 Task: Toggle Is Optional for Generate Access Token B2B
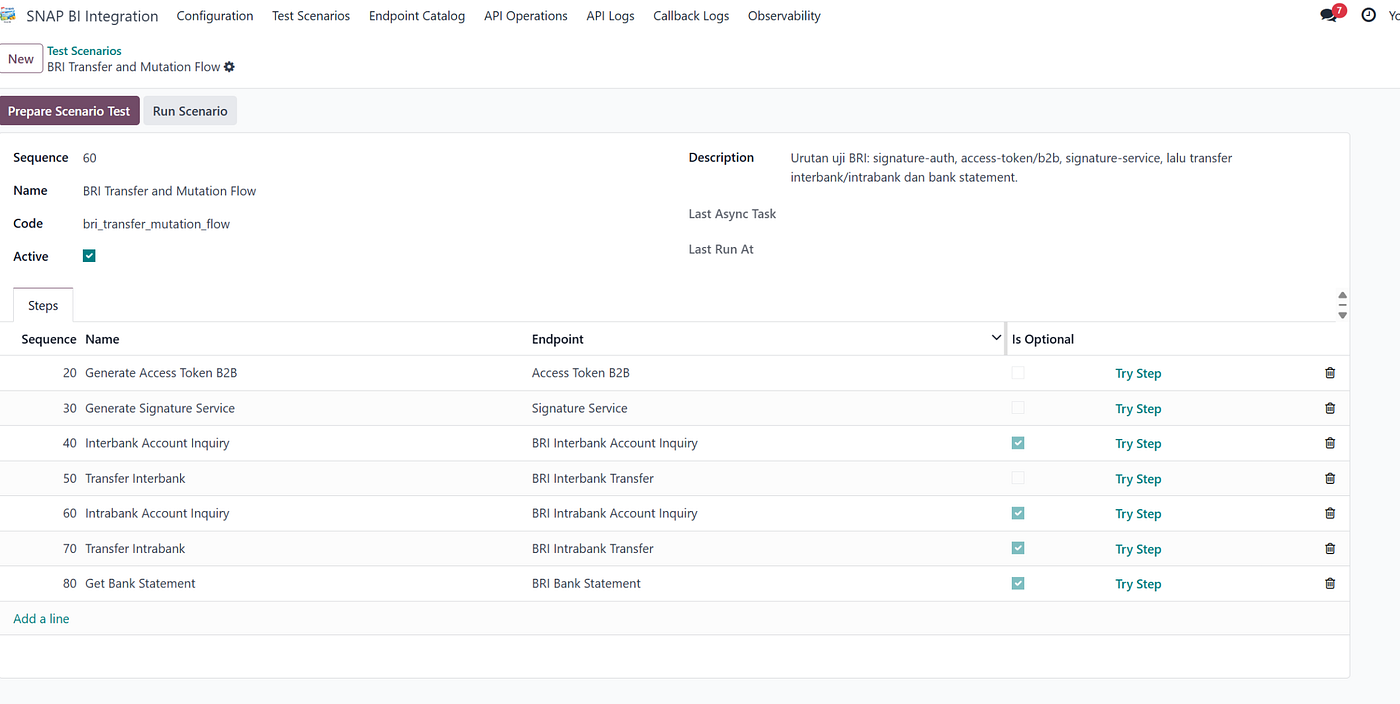[x=1018, y=373]
